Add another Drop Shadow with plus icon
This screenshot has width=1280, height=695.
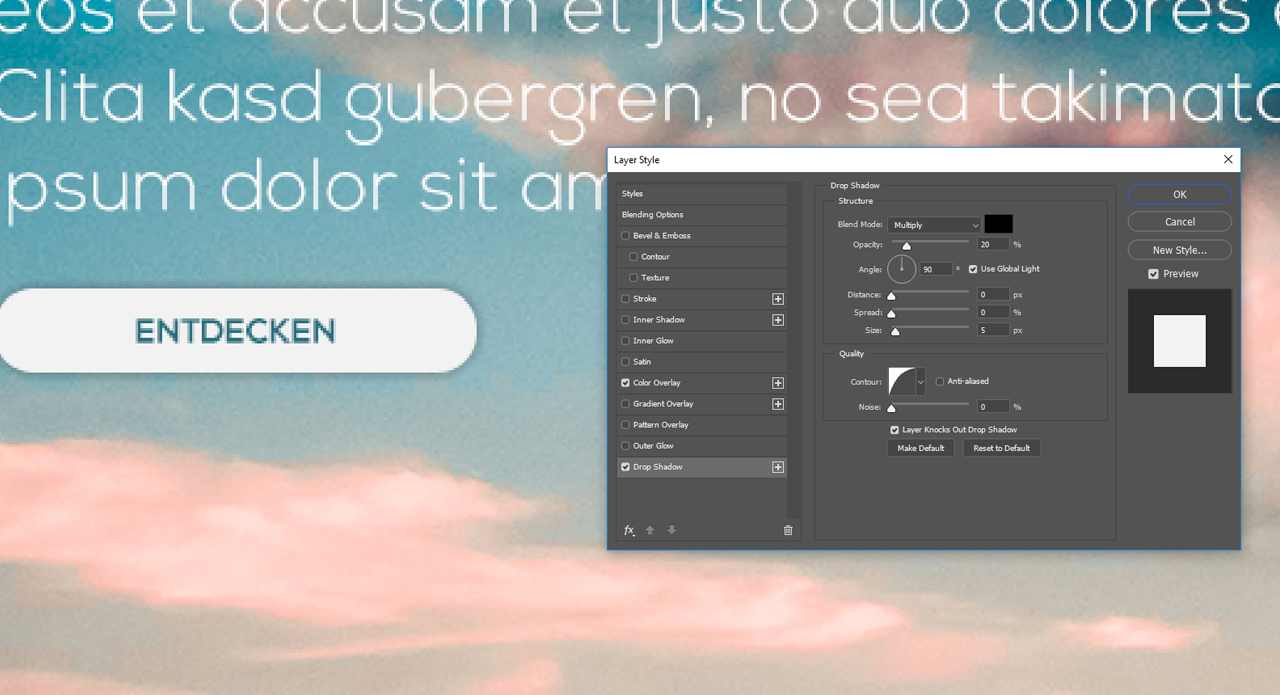coord(778,467)
